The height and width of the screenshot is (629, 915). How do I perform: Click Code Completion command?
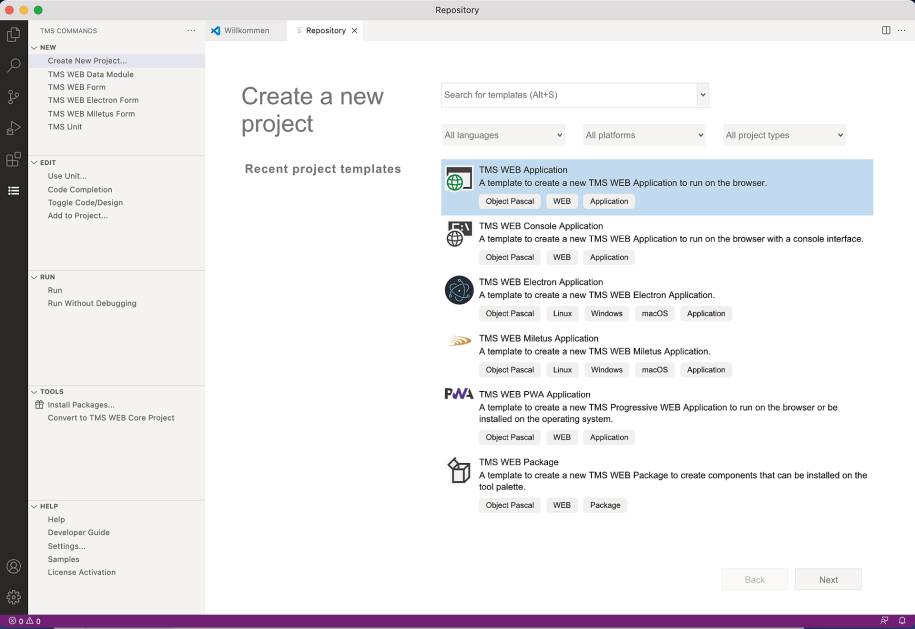(x=80, y=190)
